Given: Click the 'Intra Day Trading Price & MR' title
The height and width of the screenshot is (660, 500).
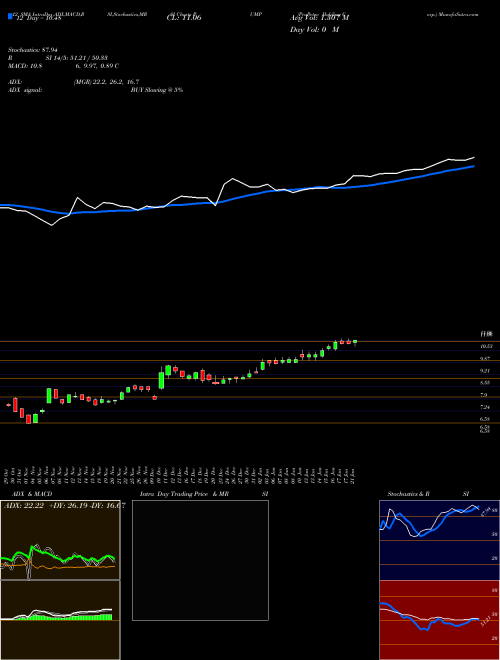Looking at the screenshot, I should click(x=184, y=494).
